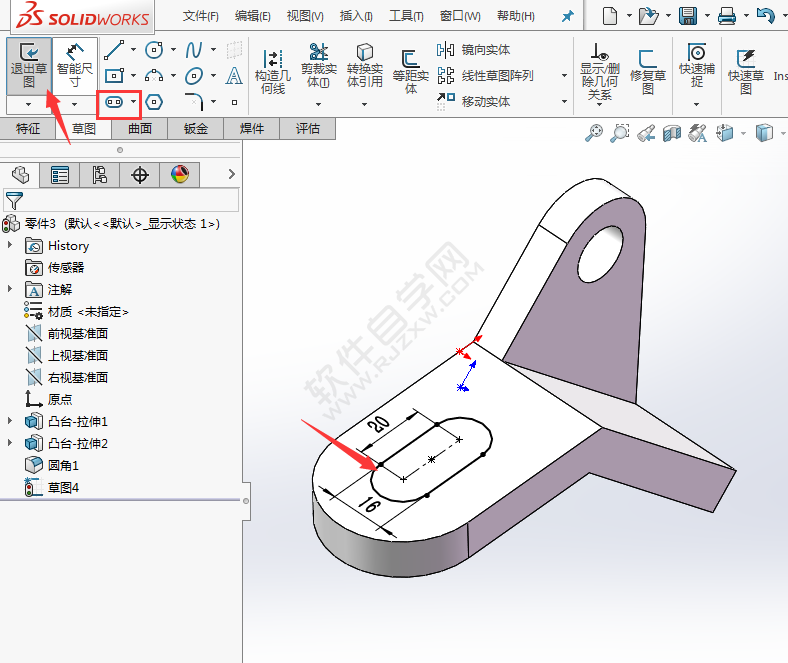Switch to the 评估 tab
This screenshot has width=788, height=663.
[x=308, y=129]
